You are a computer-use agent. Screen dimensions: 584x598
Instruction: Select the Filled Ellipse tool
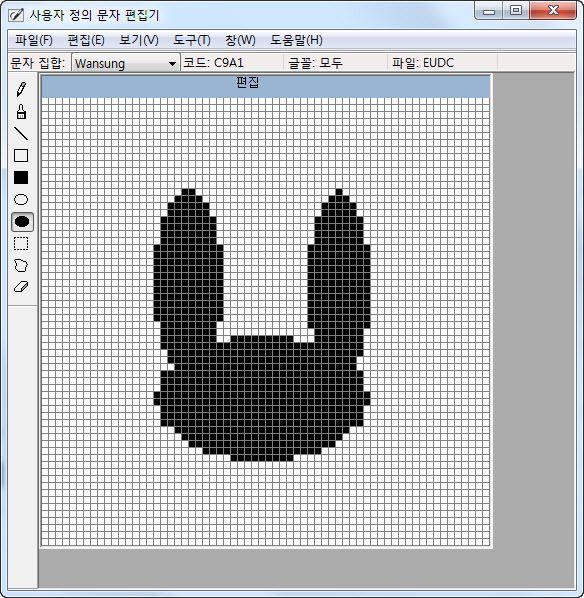[x=22, y=222]
